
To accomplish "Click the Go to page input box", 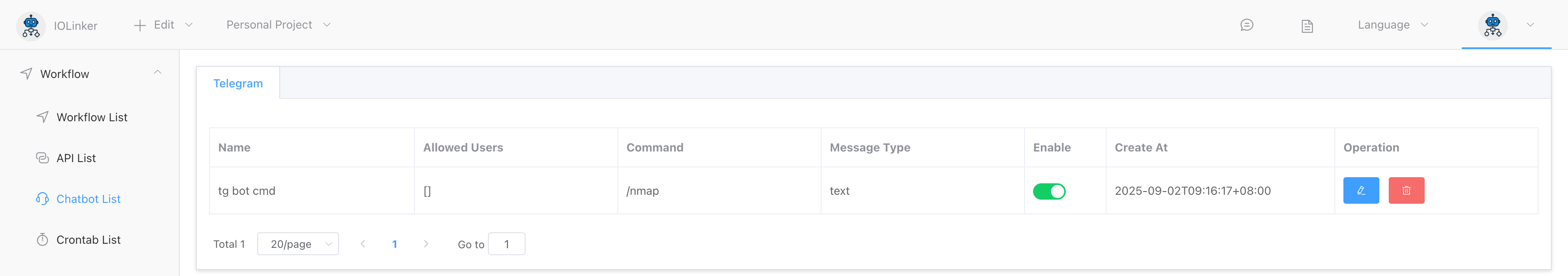I will pos(507,244).
